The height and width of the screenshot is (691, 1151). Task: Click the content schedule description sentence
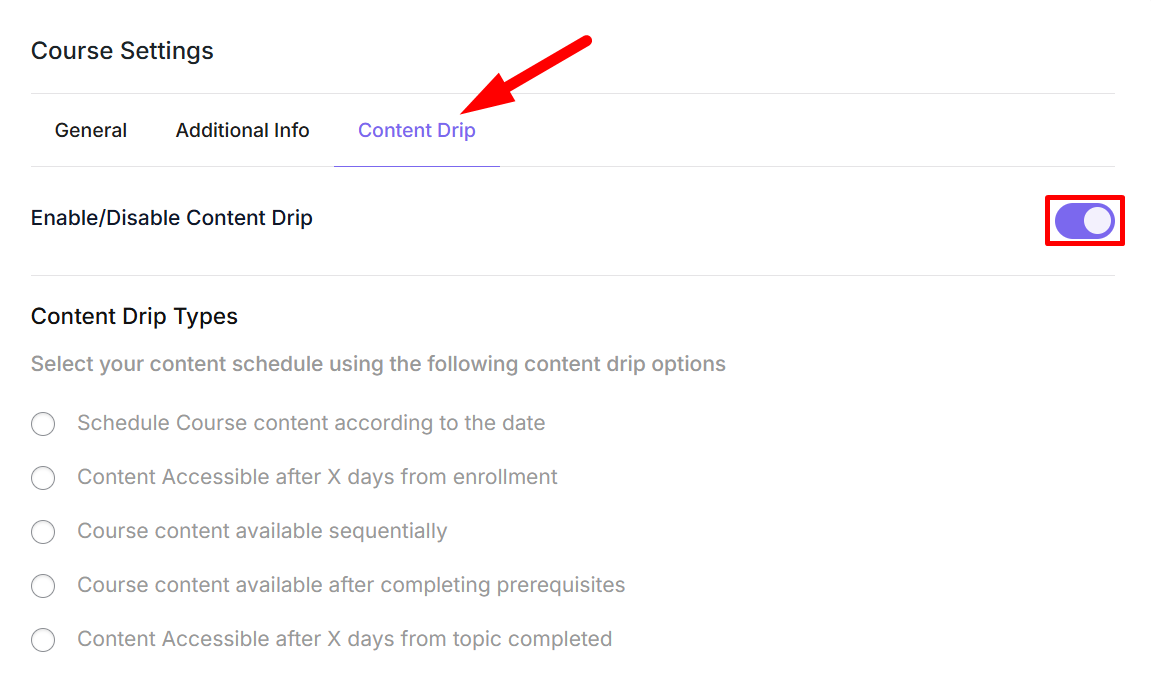coord(378,364)
